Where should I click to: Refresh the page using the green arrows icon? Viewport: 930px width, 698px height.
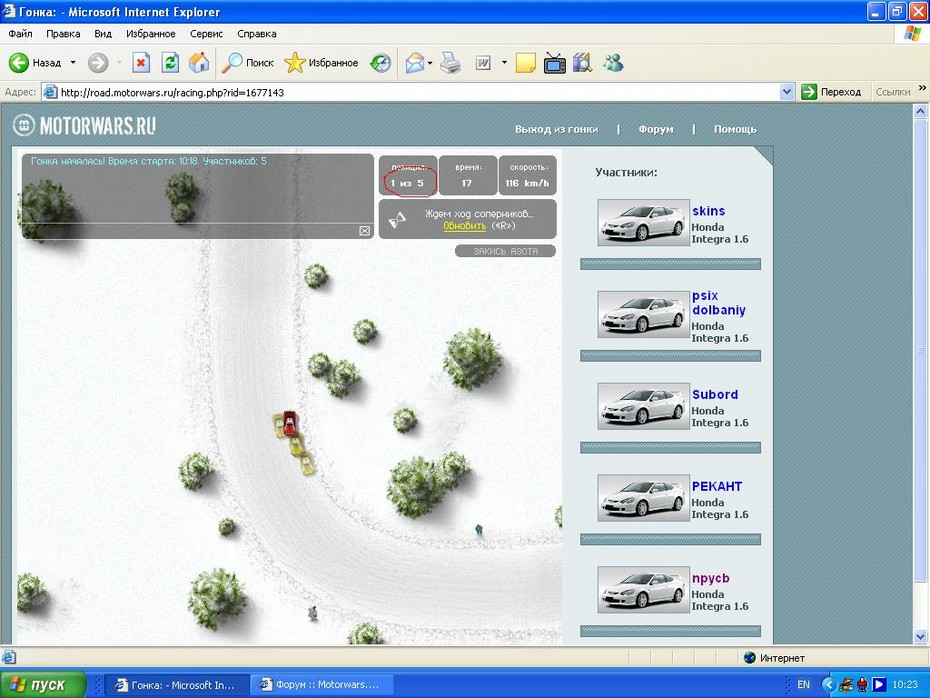pyautogui.click(x=170, y=62)
